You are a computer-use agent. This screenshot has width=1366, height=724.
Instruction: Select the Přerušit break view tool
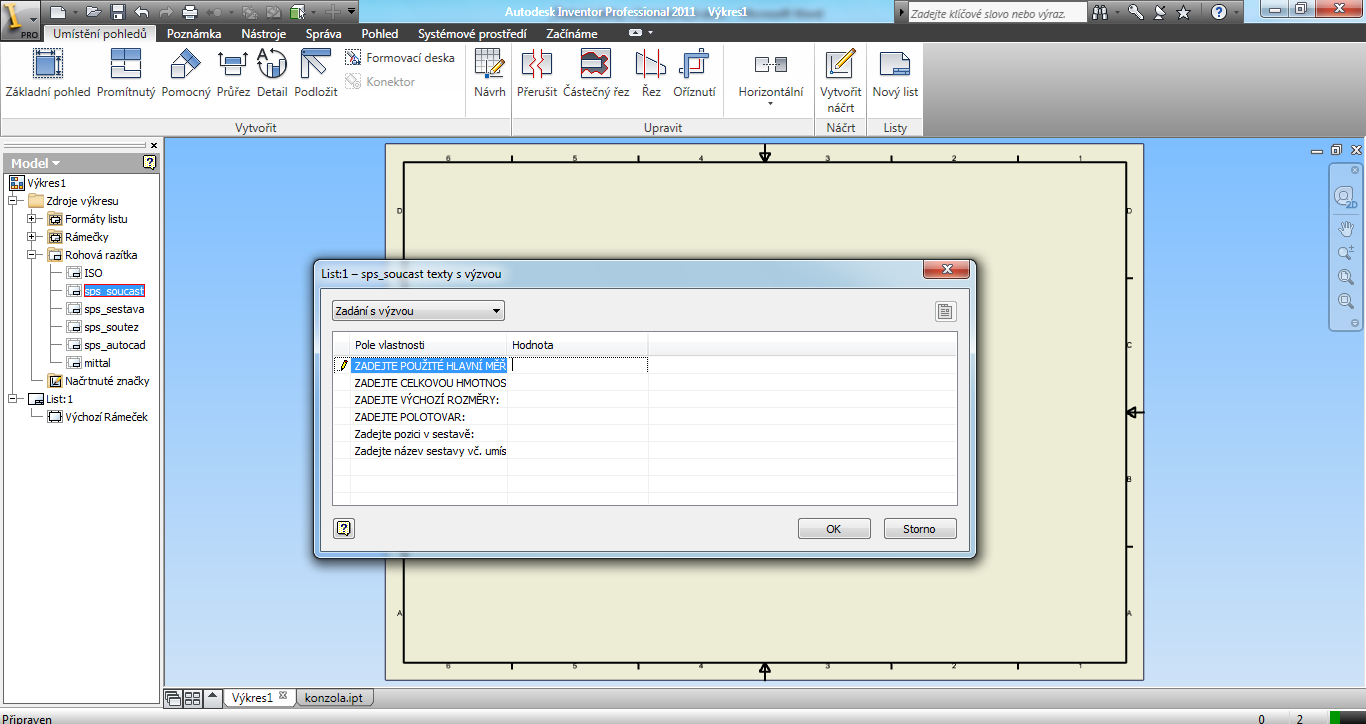[537, 73]
